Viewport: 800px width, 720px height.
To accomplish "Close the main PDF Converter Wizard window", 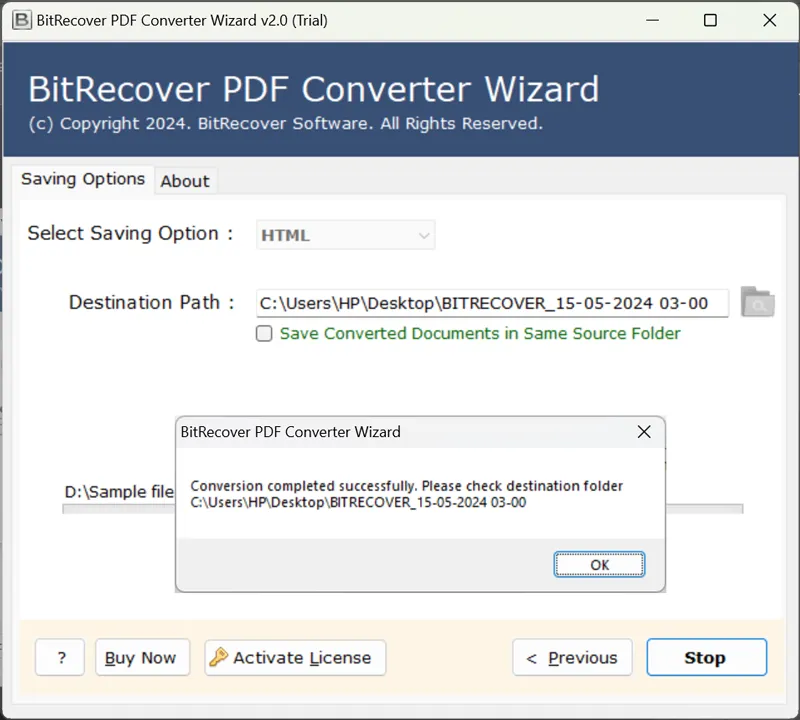I will point(770,20).
